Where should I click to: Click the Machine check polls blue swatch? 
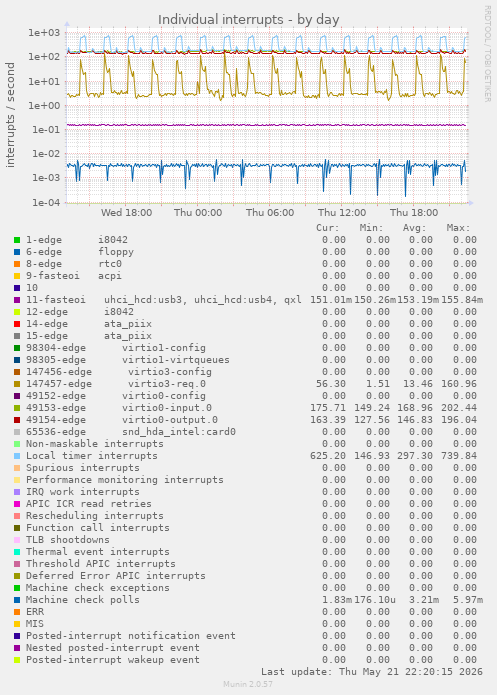point(17,600)
